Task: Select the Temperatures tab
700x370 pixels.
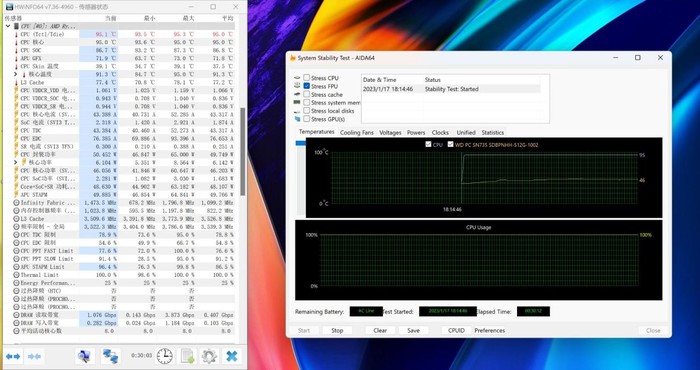Action: (x=317, y=132)
